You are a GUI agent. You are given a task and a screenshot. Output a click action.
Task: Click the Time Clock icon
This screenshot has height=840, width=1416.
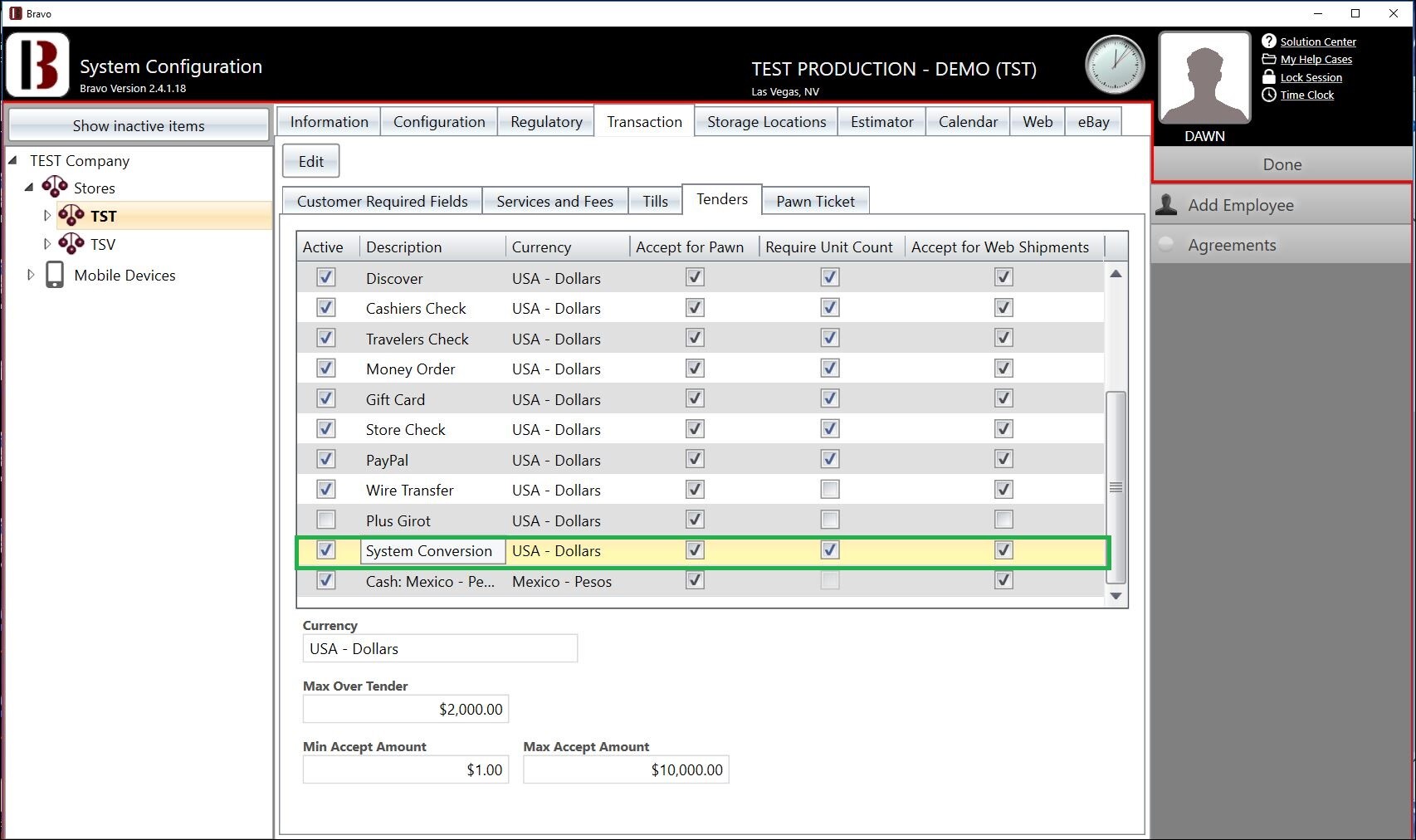click(1268, 95)
